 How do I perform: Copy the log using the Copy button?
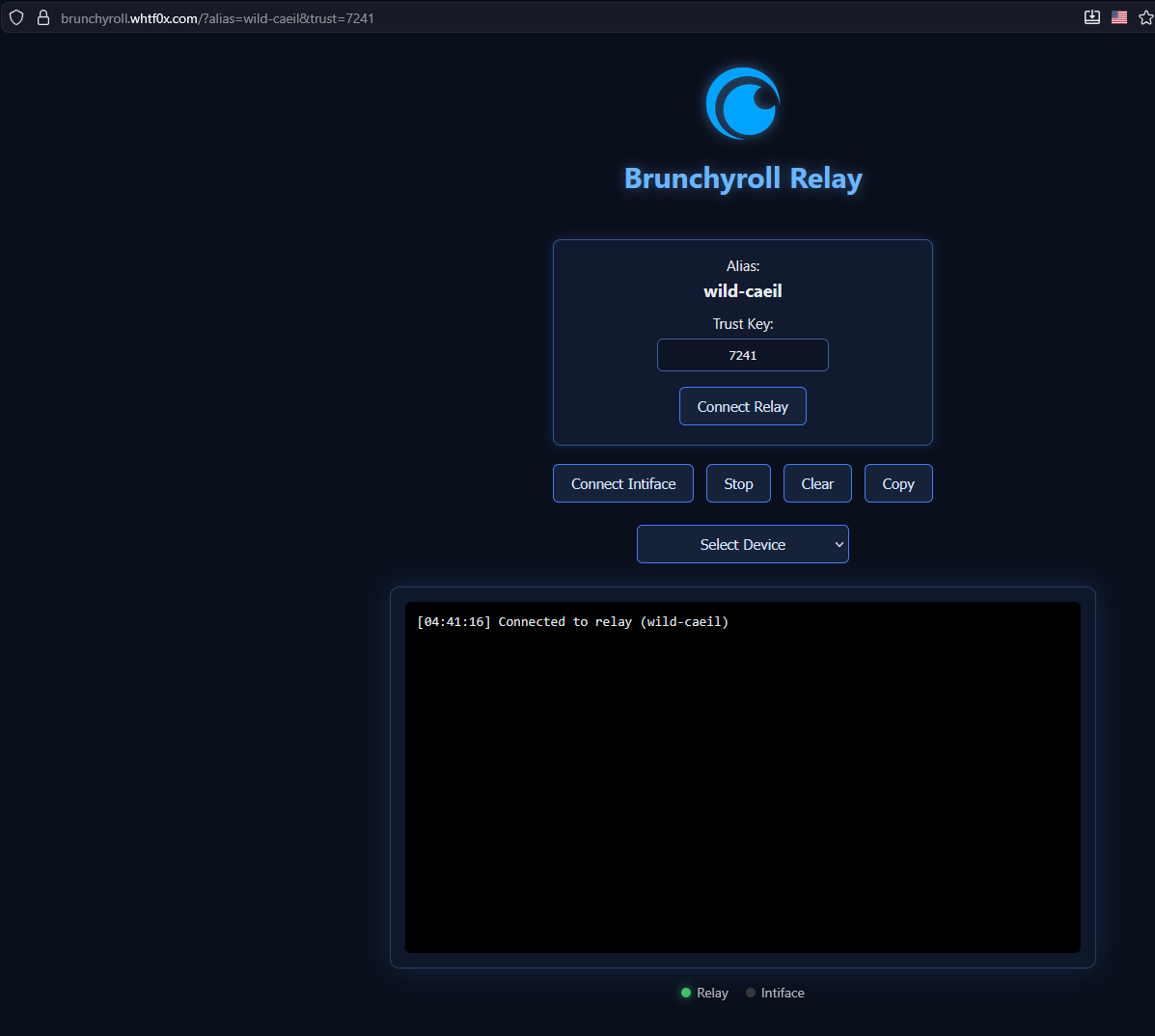[x=897, y=483]
